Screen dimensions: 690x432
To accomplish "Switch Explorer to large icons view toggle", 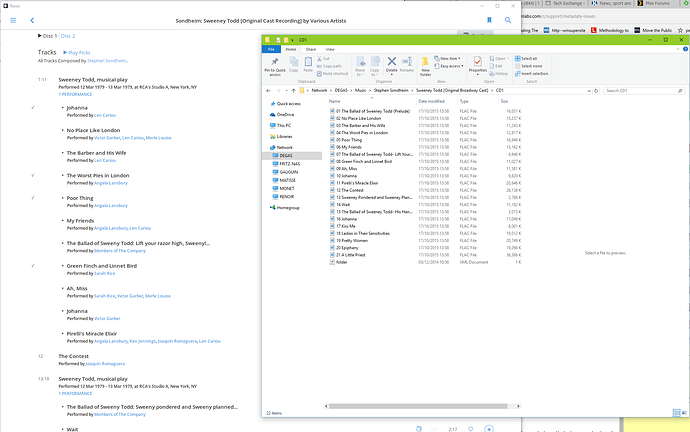I will [684, 413].
